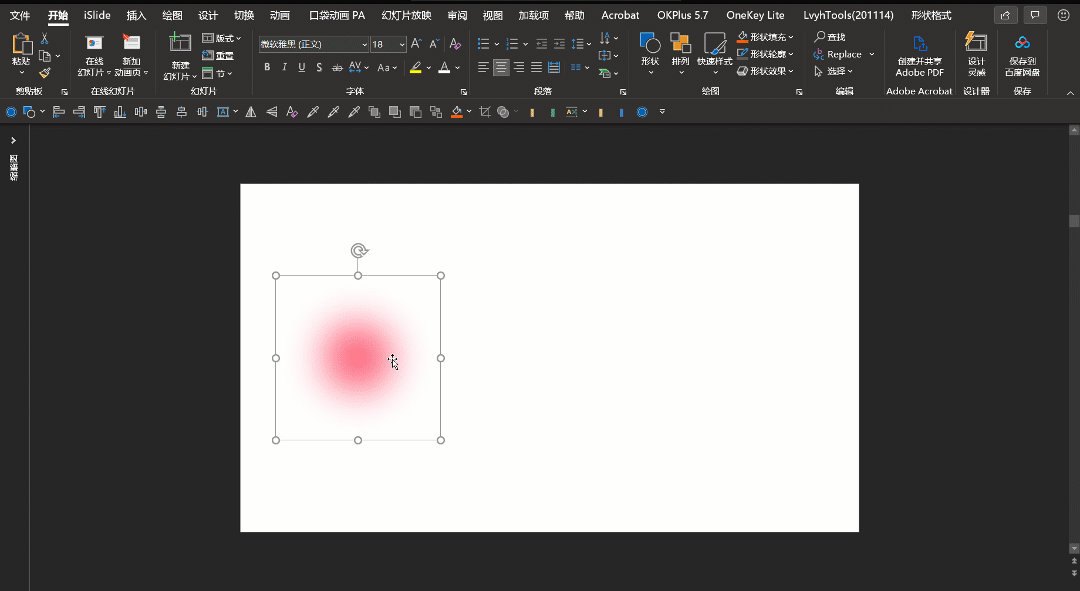Apply the font color A swatch
This screenshot has width=1080, height=591.
[444, 68]
